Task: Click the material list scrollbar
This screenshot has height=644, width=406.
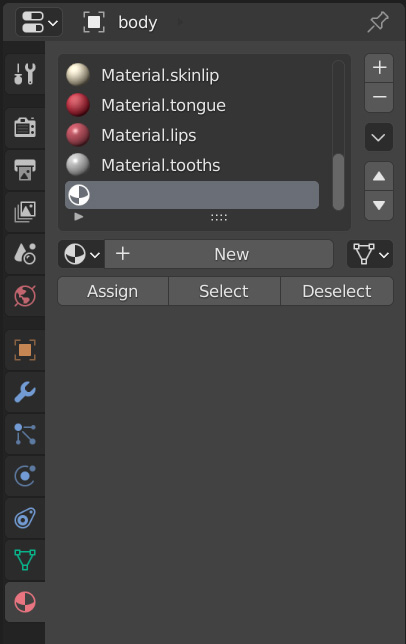Action: coord(338,182)
